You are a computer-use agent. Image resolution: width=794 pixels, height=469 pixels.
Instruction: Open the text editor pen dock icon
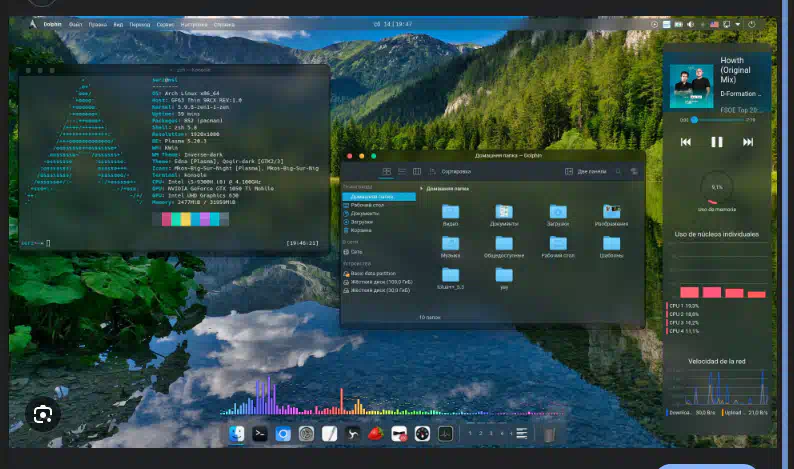coord(330,434)
